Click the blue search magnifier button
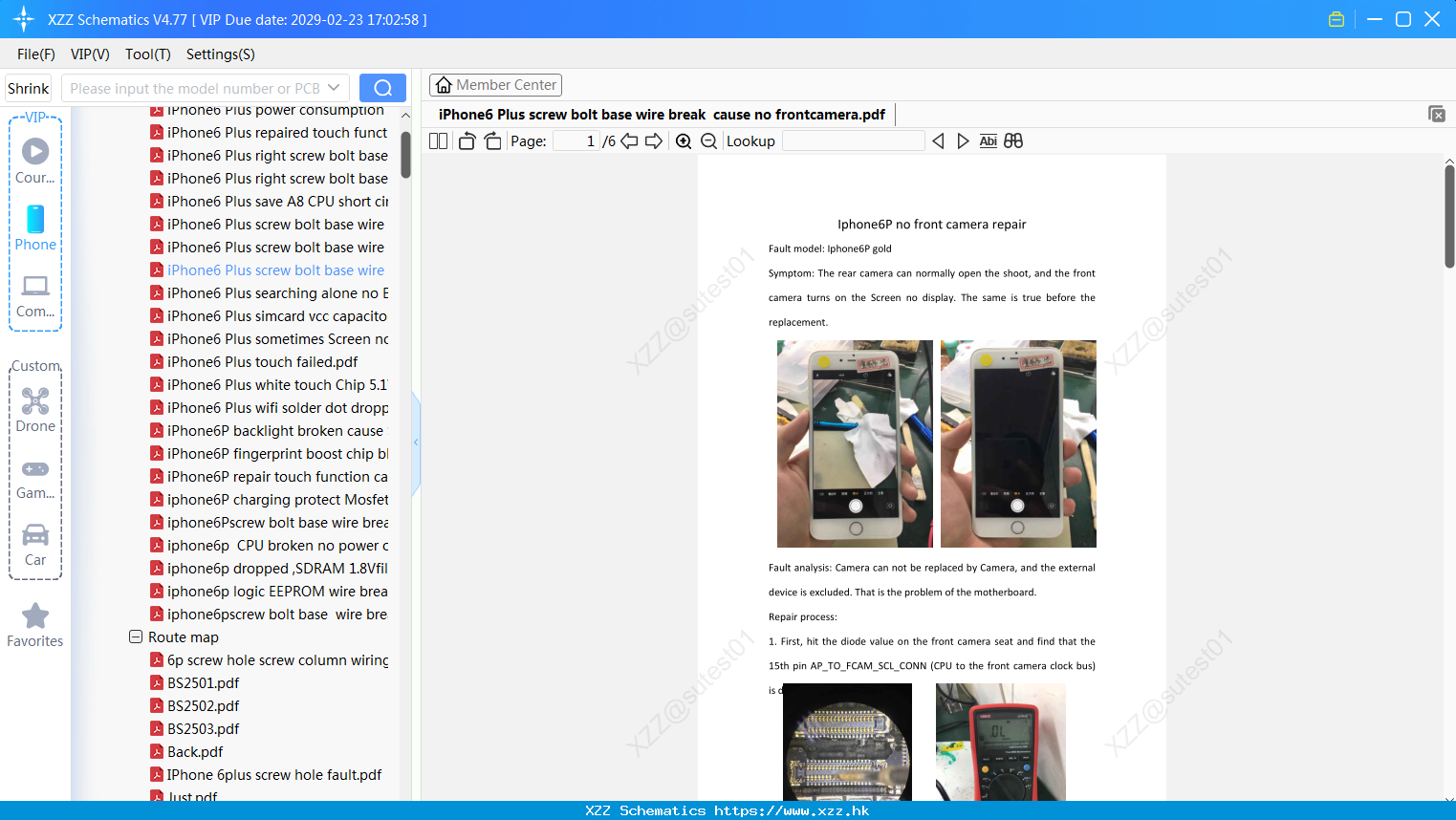 pos(382,88)
